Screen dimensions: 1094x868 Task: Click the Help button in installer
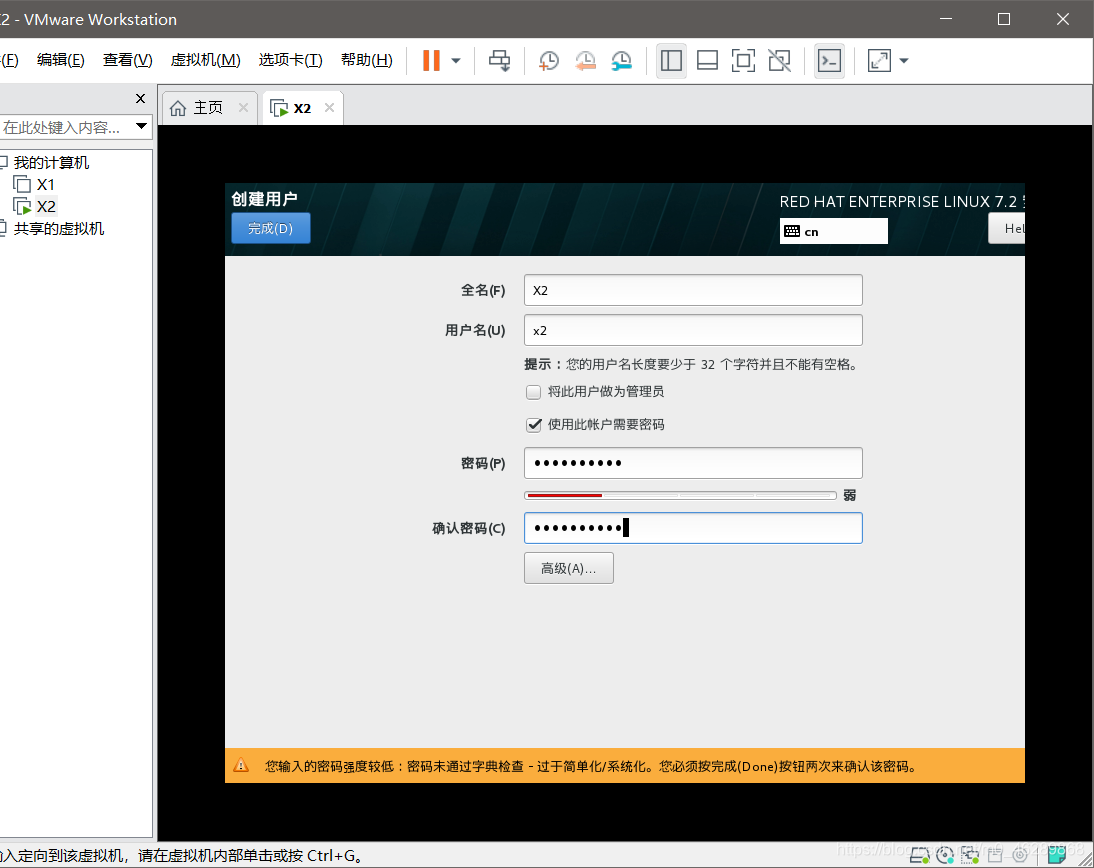[1007, 228]
